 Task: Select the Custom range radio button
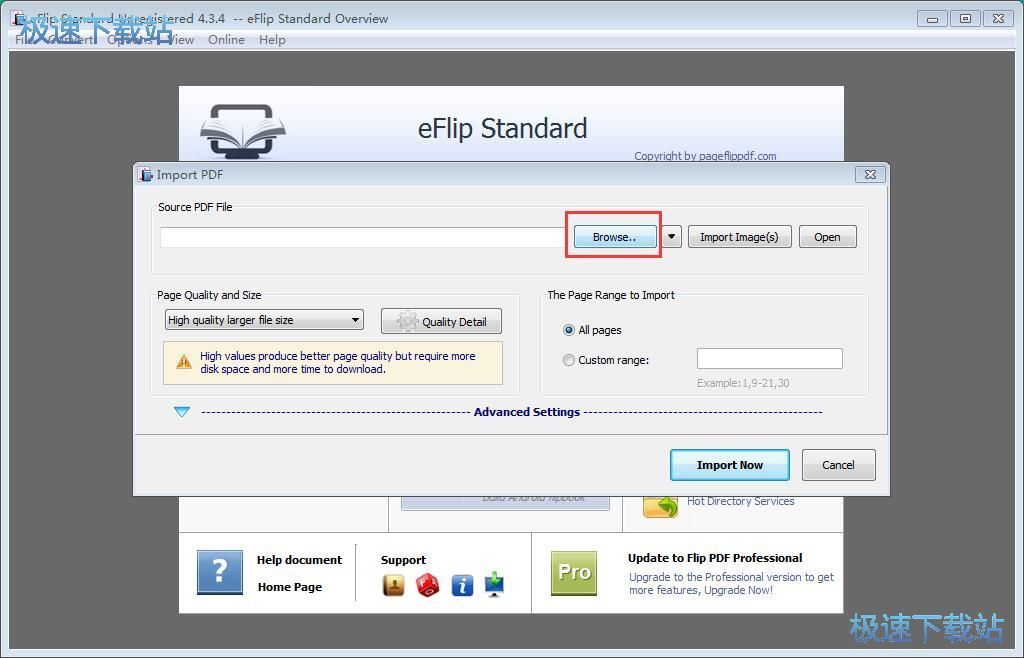pyautogui.click(x=569, y=360)
